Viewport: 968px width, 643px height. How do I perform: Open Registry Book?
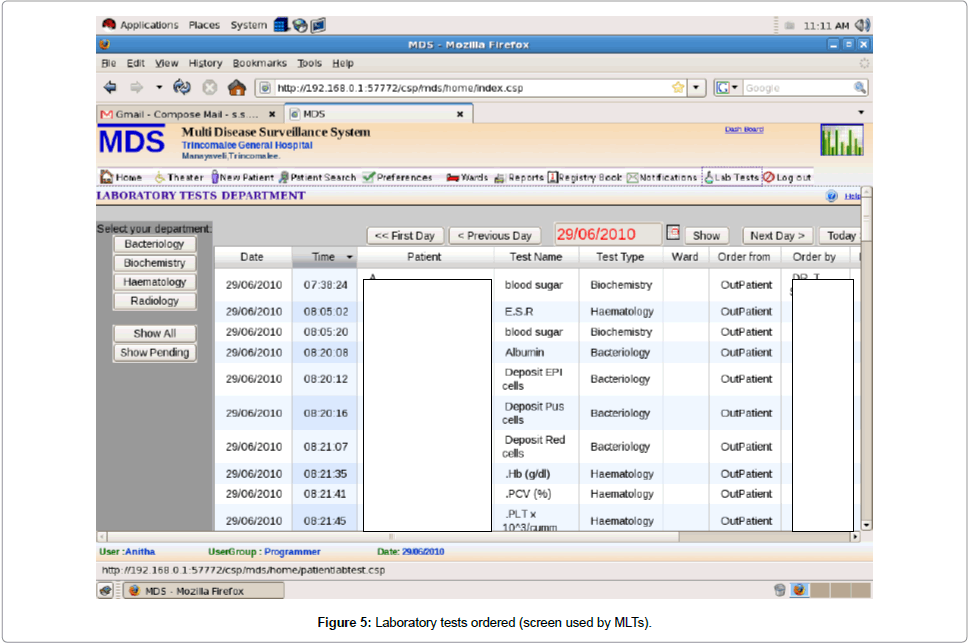585,177
